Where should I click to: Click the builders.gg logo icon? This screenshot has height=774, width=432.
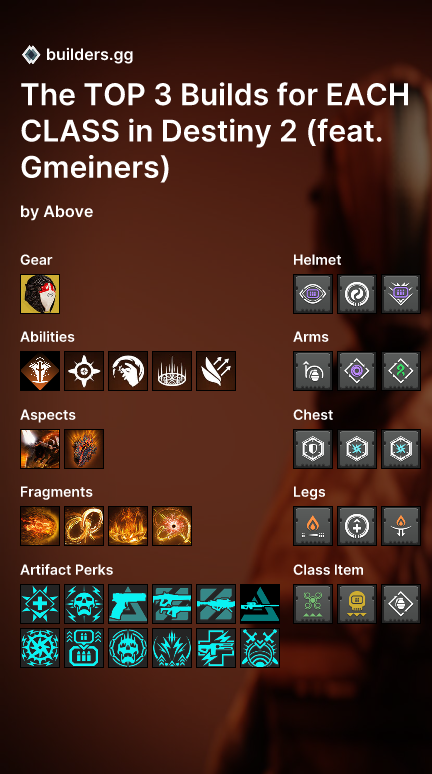31,54
